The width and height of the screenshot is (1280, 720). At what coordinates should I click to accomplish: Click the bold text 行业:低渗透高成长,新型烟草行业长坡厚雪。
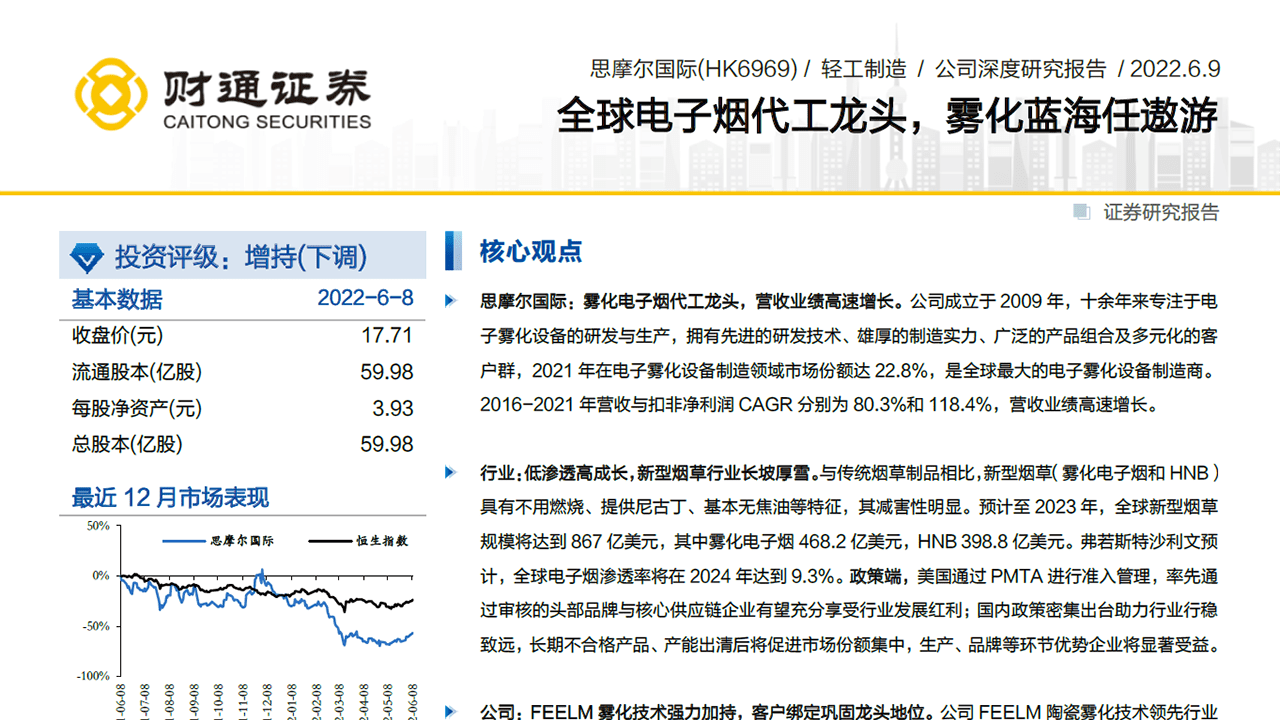(650, 472)
